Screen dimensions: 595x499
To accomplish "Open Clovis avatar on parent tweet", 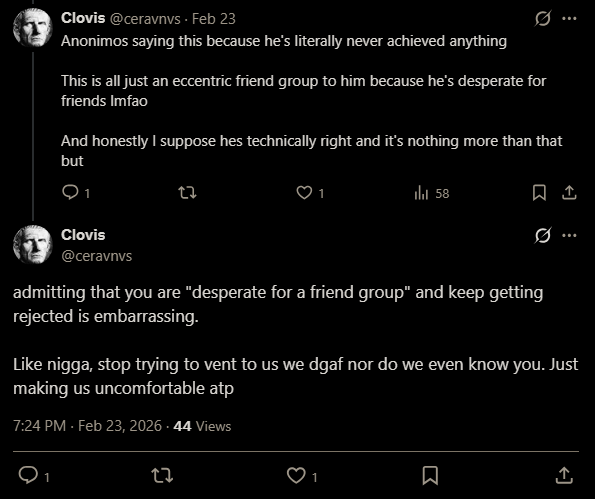I will click(x=33, y=28).
